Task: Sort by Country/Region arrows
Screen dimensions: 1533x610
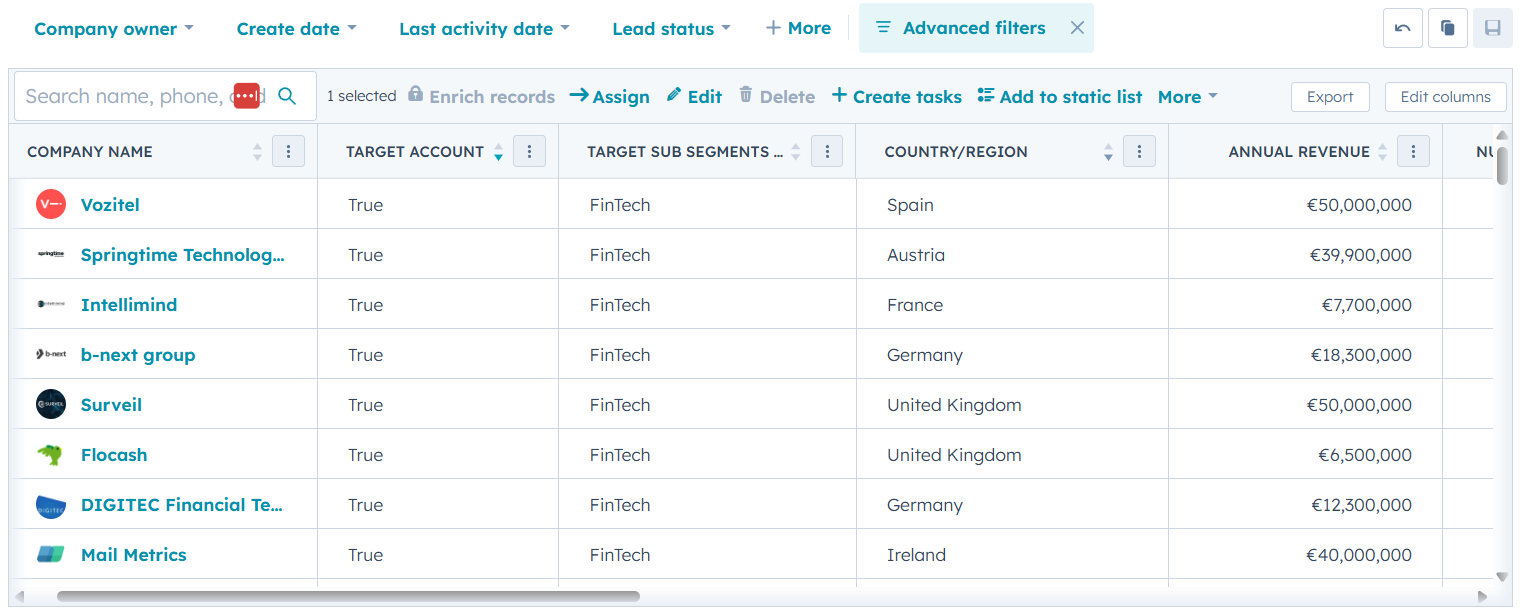Action: 1108,152
